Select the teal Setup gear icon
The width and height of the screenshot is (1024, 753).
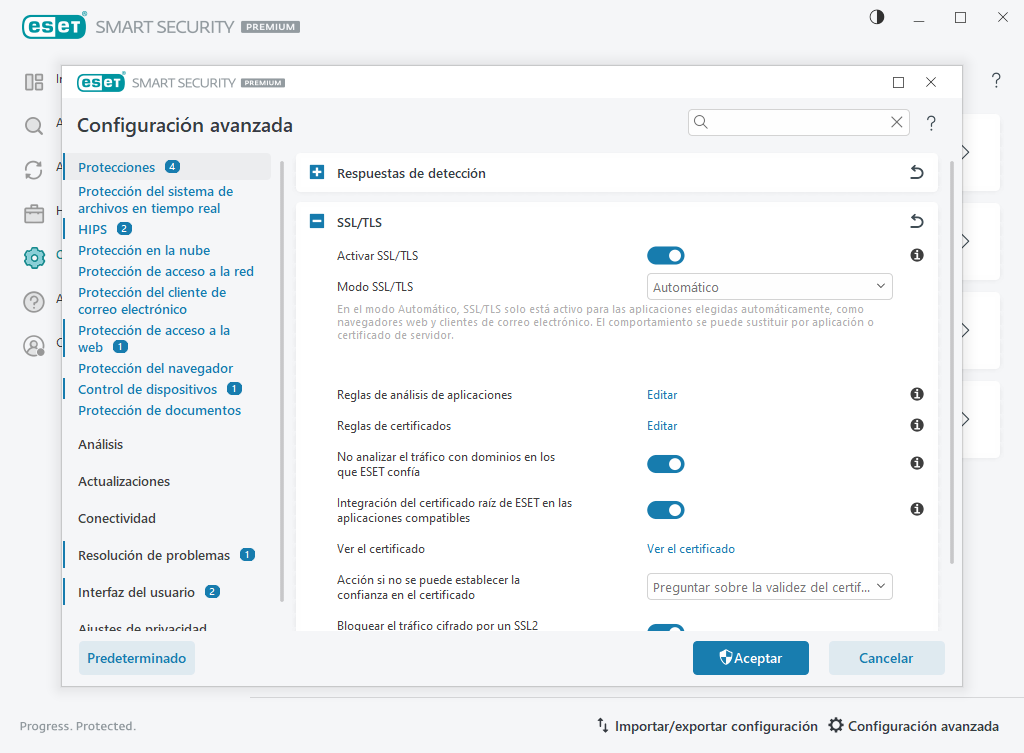(x=34, y=257)
